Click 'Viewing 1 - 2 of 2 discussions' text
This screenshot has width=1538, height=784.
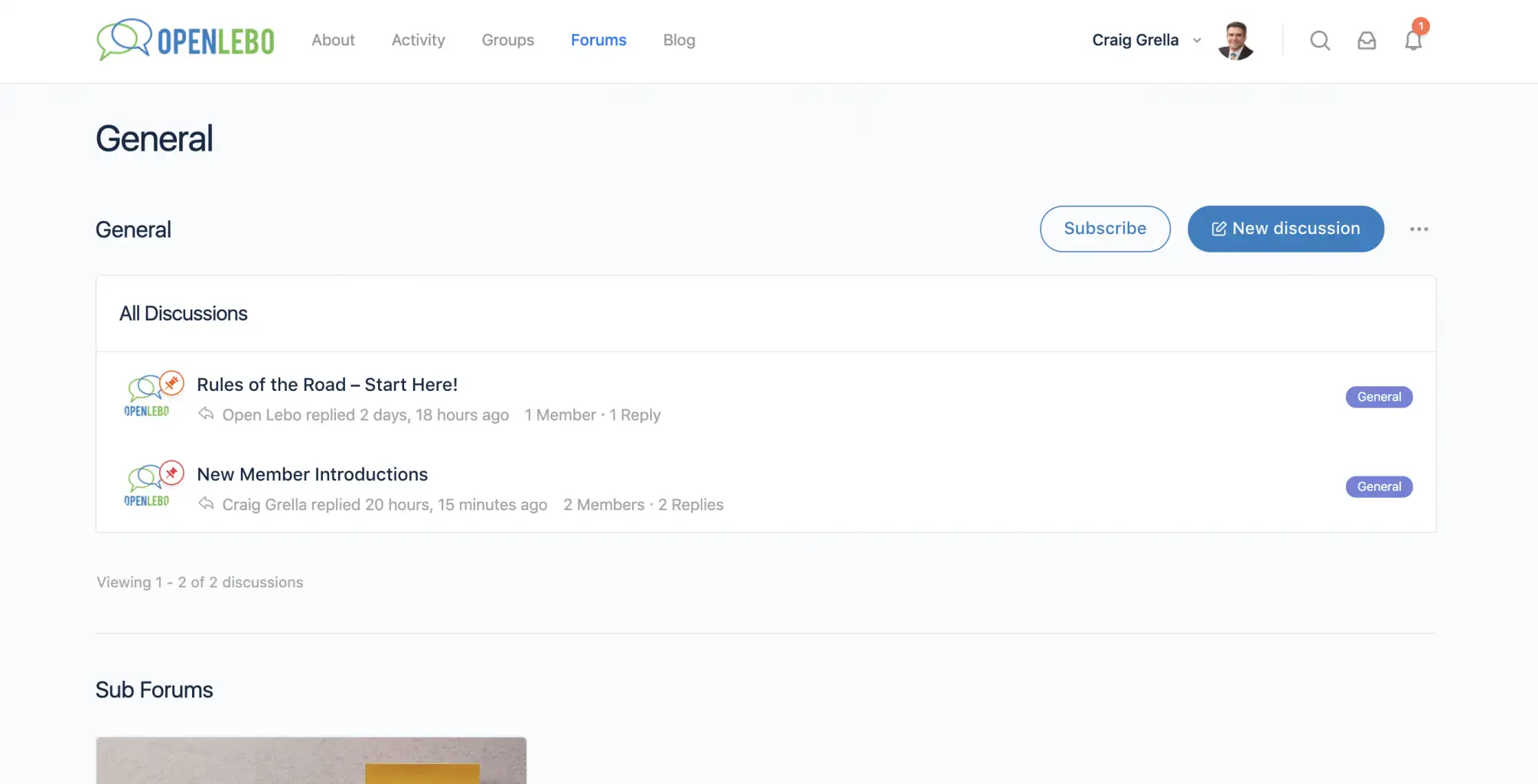pyautogui.click(x=200, y=582)
